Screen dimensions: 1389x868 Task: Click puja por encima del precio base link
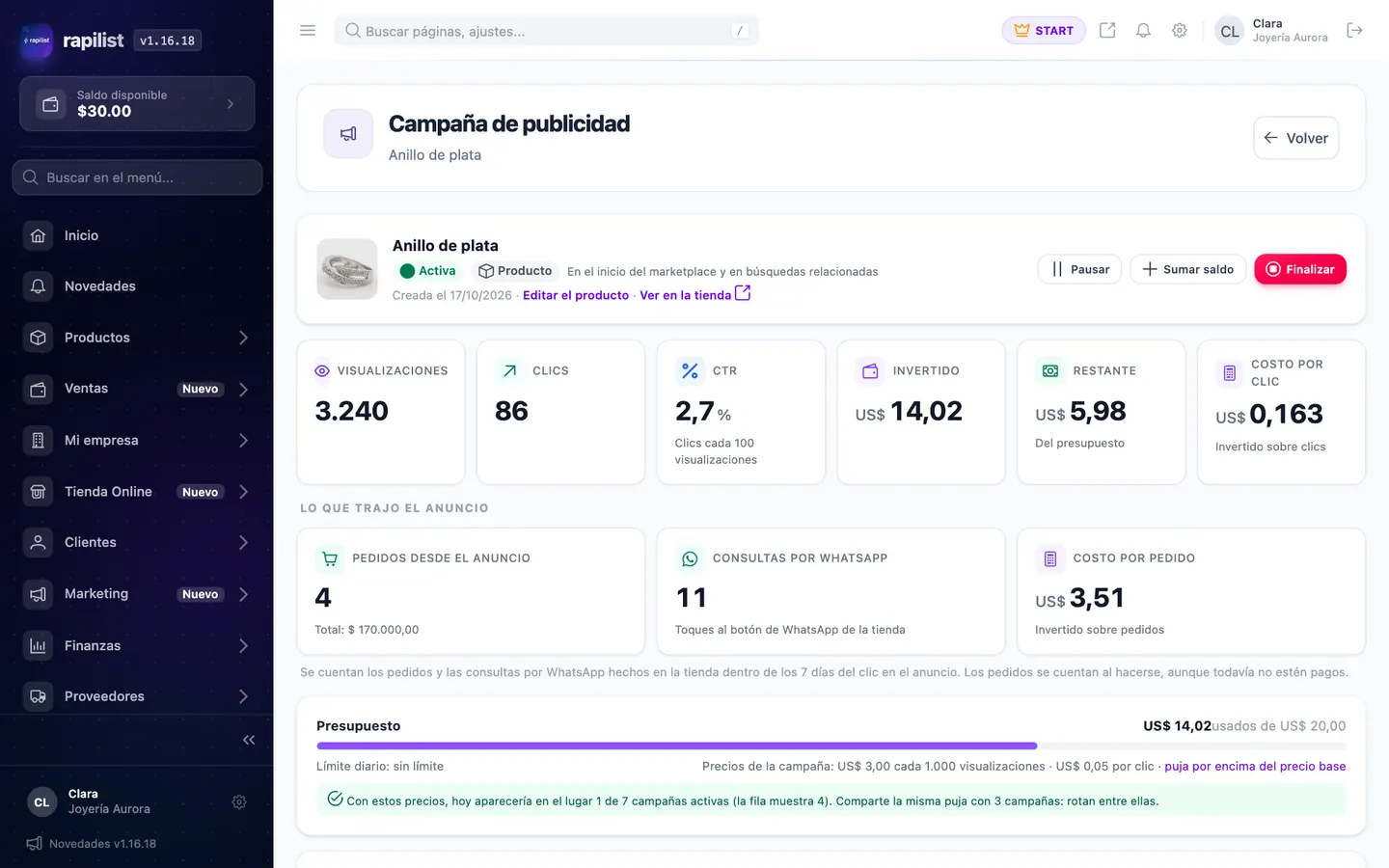coord(1255,767)
